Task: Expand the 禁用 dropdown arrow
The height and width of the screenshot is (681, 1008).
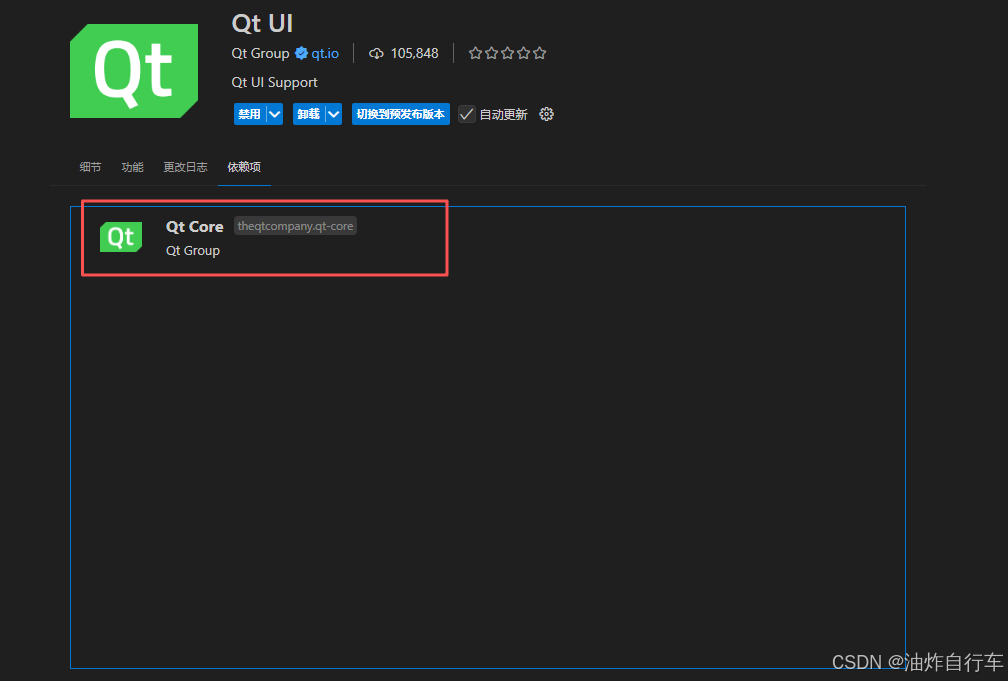Action: coord(274,114)
